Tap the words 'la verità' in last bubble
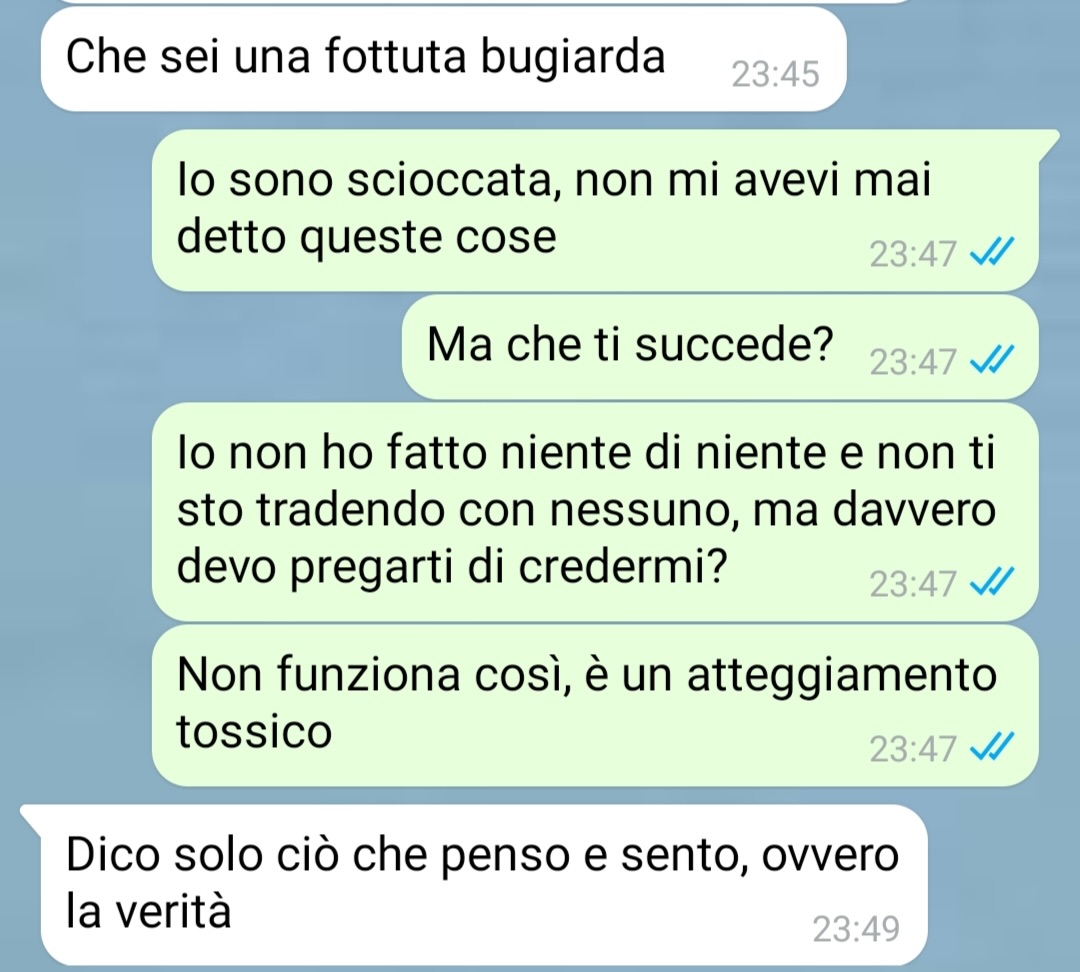The width and height of the screenshot is (1080, 972). point(148,911)
